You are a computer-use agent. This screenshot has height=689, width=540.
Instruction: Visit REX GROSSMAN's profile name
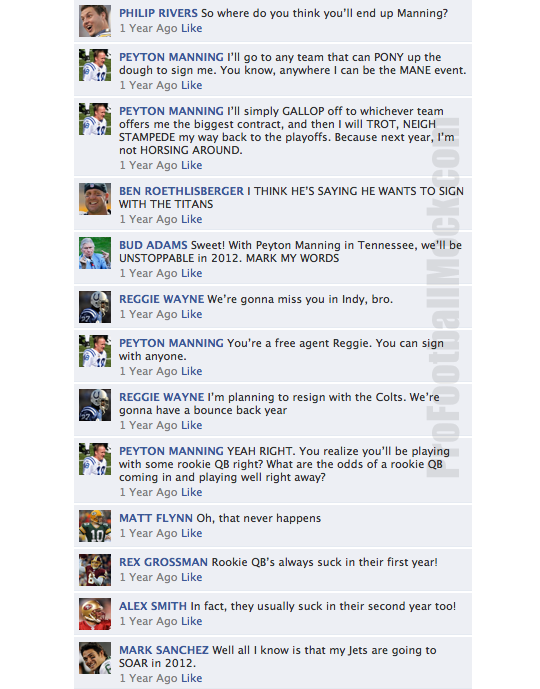coord(163,562)
